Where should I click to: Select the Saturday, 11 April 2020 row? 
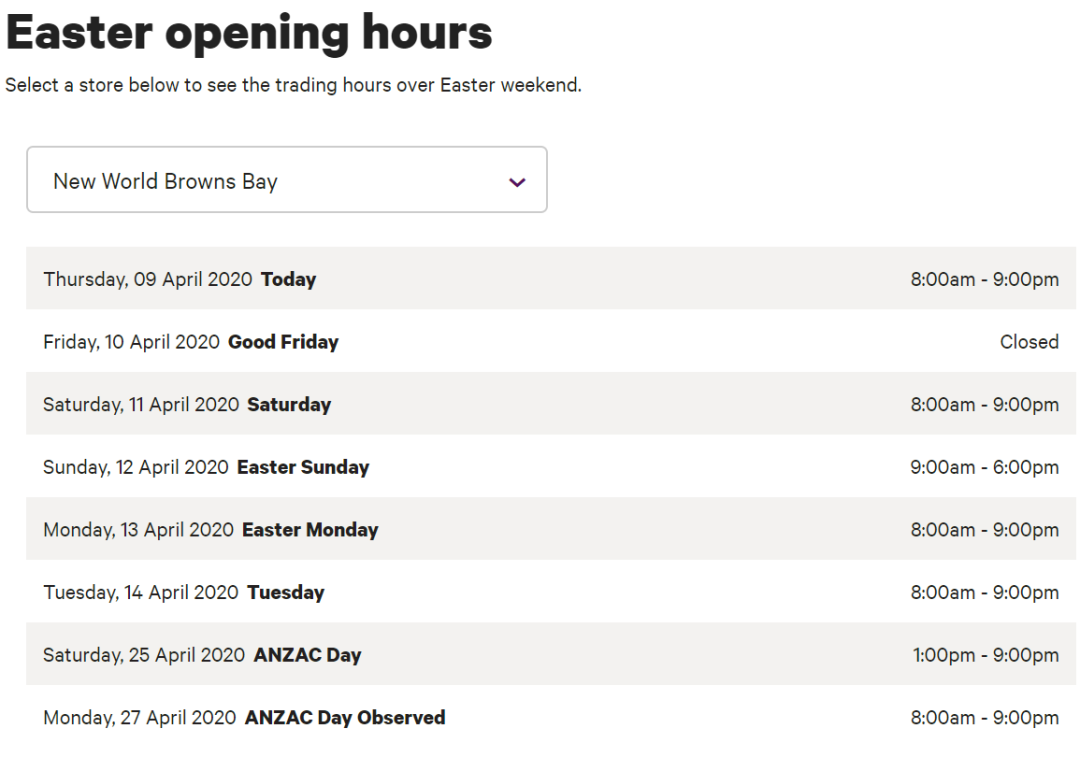550,404
